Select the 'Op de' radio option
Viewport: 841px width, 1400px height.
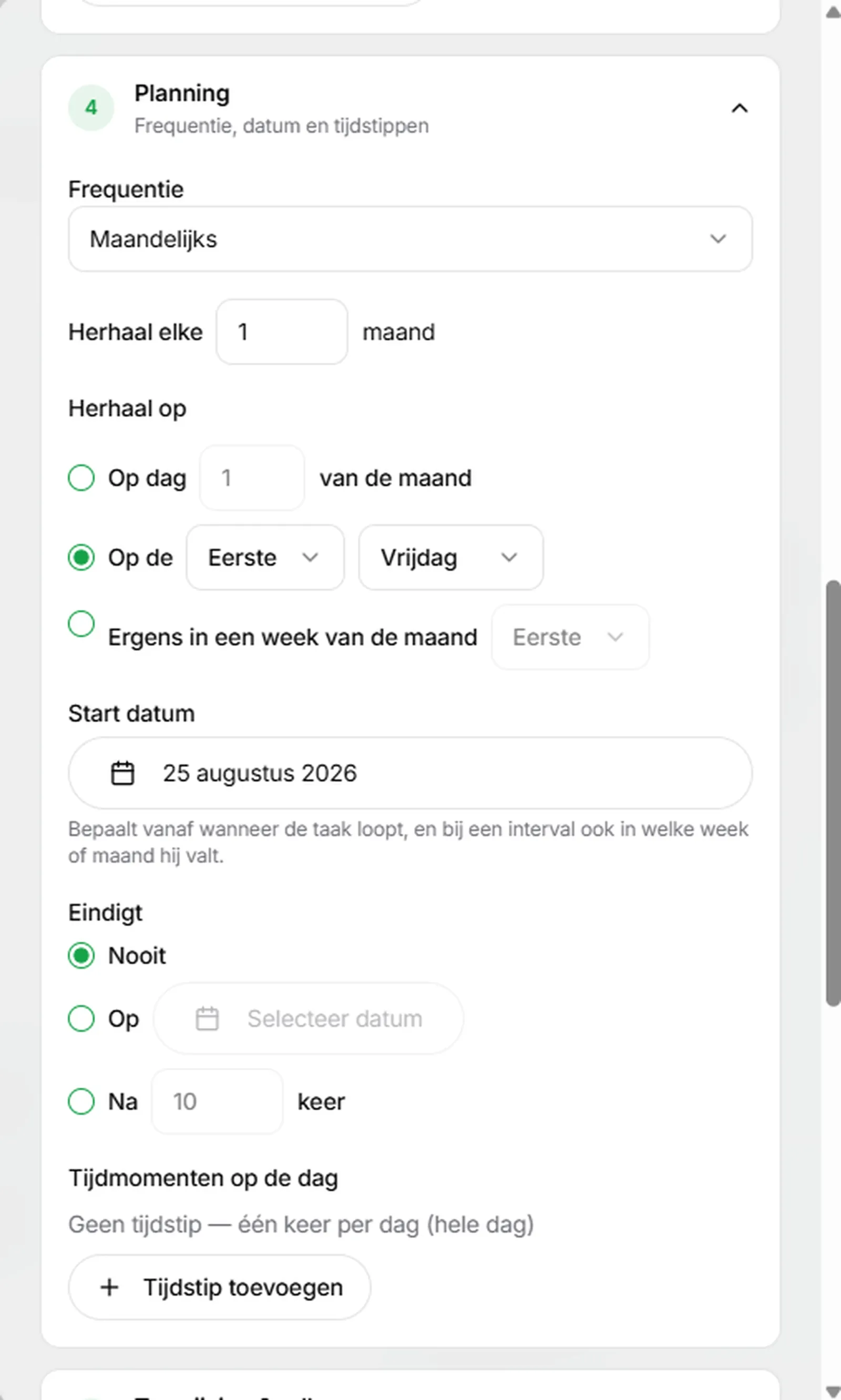click(x=81, y=557)
